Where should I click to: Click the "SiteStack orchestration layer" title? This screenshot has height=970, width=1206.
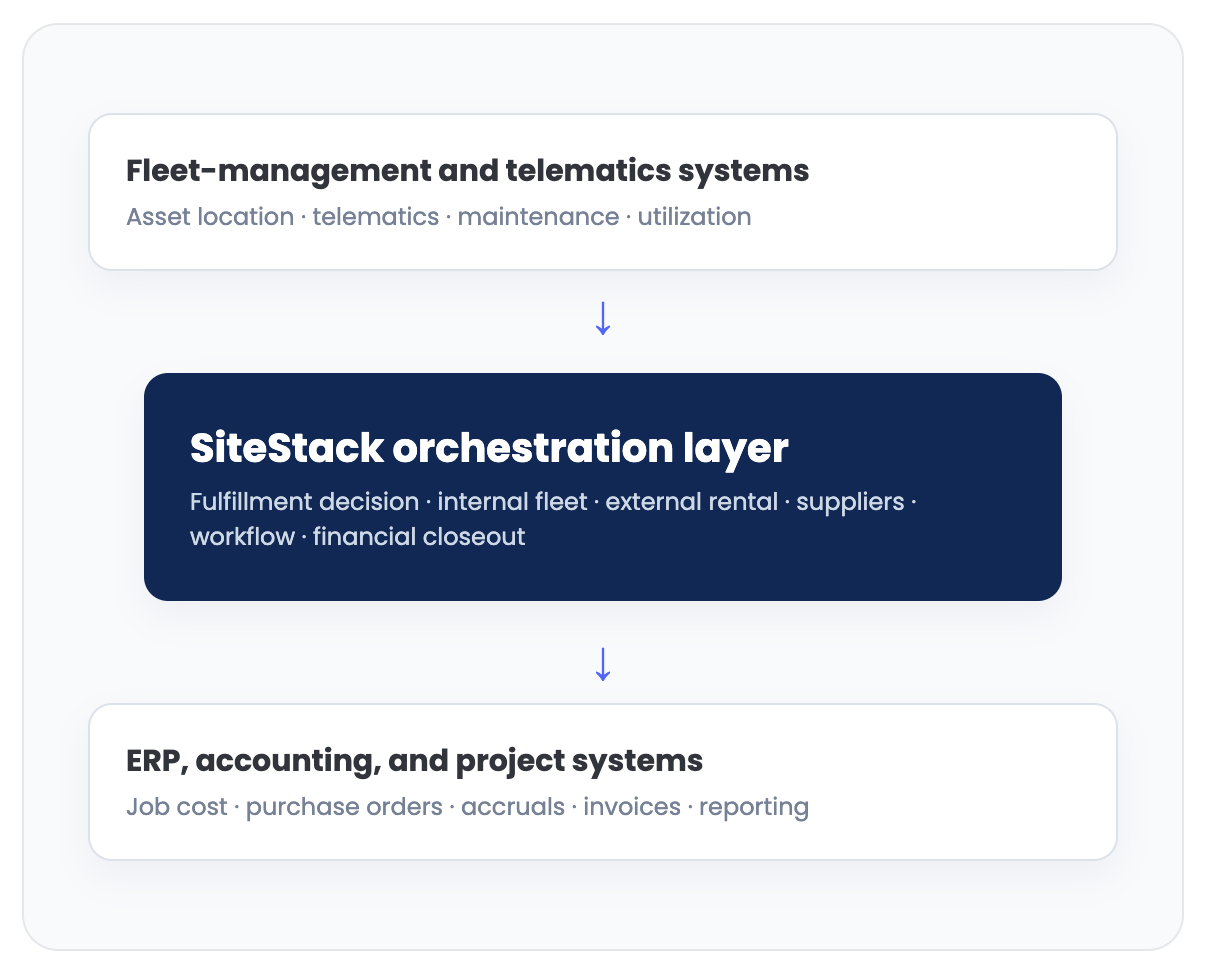(x=489, y=449)
